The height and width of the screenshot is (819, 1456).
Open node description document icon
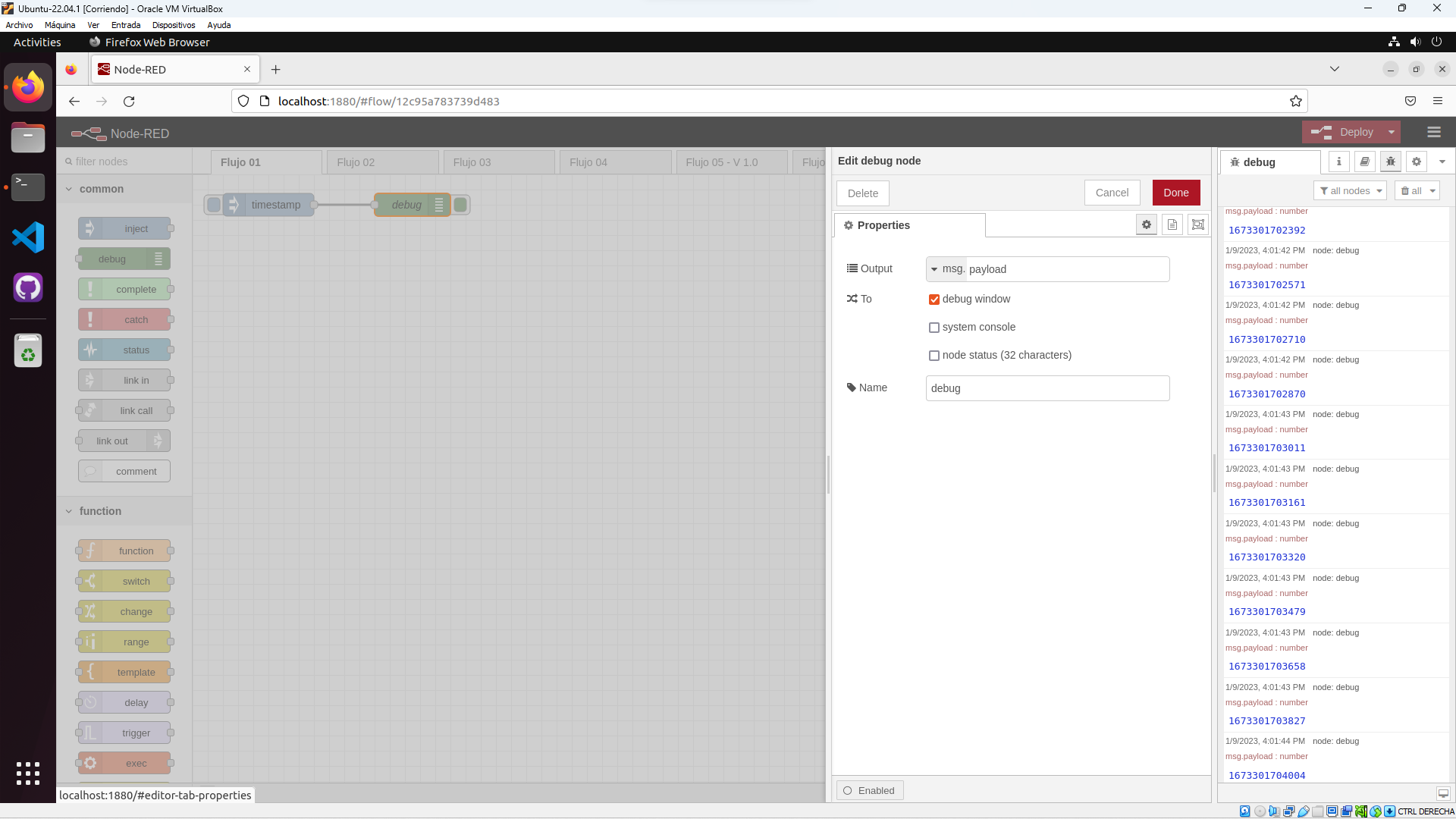pos(1172,224)
